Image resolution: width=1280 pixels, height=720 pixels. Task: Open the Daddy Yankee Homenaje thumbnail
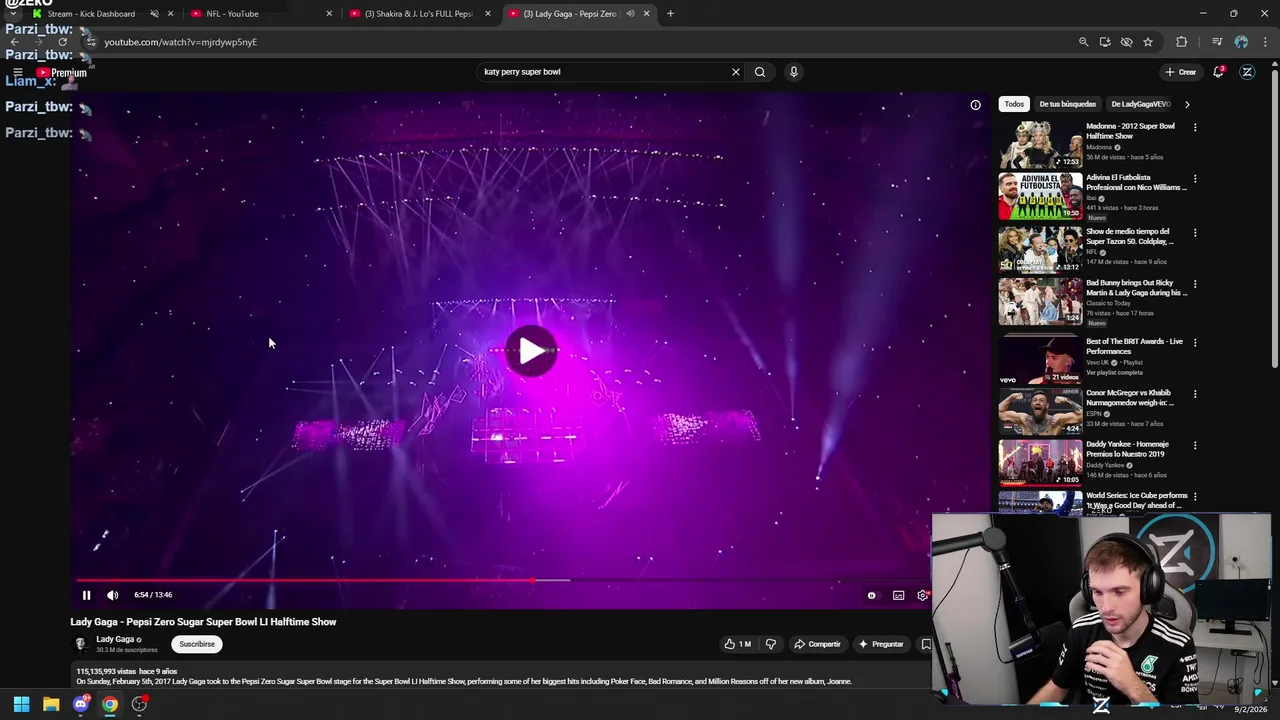coord(1040,462)
